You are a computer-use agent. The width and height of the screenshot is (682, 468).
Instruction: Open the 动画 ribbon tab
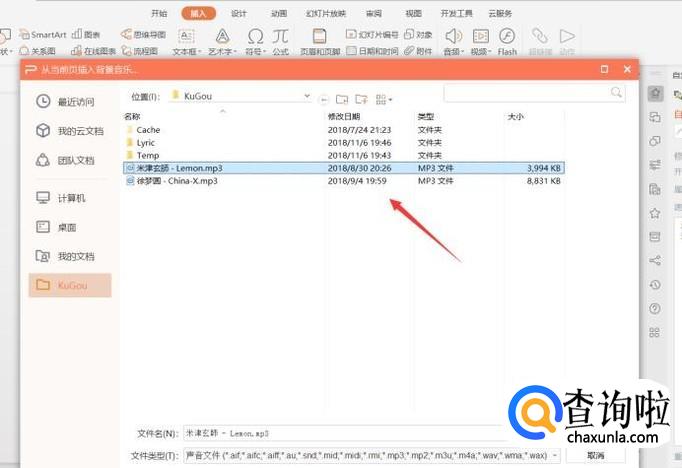coord(279,13)
